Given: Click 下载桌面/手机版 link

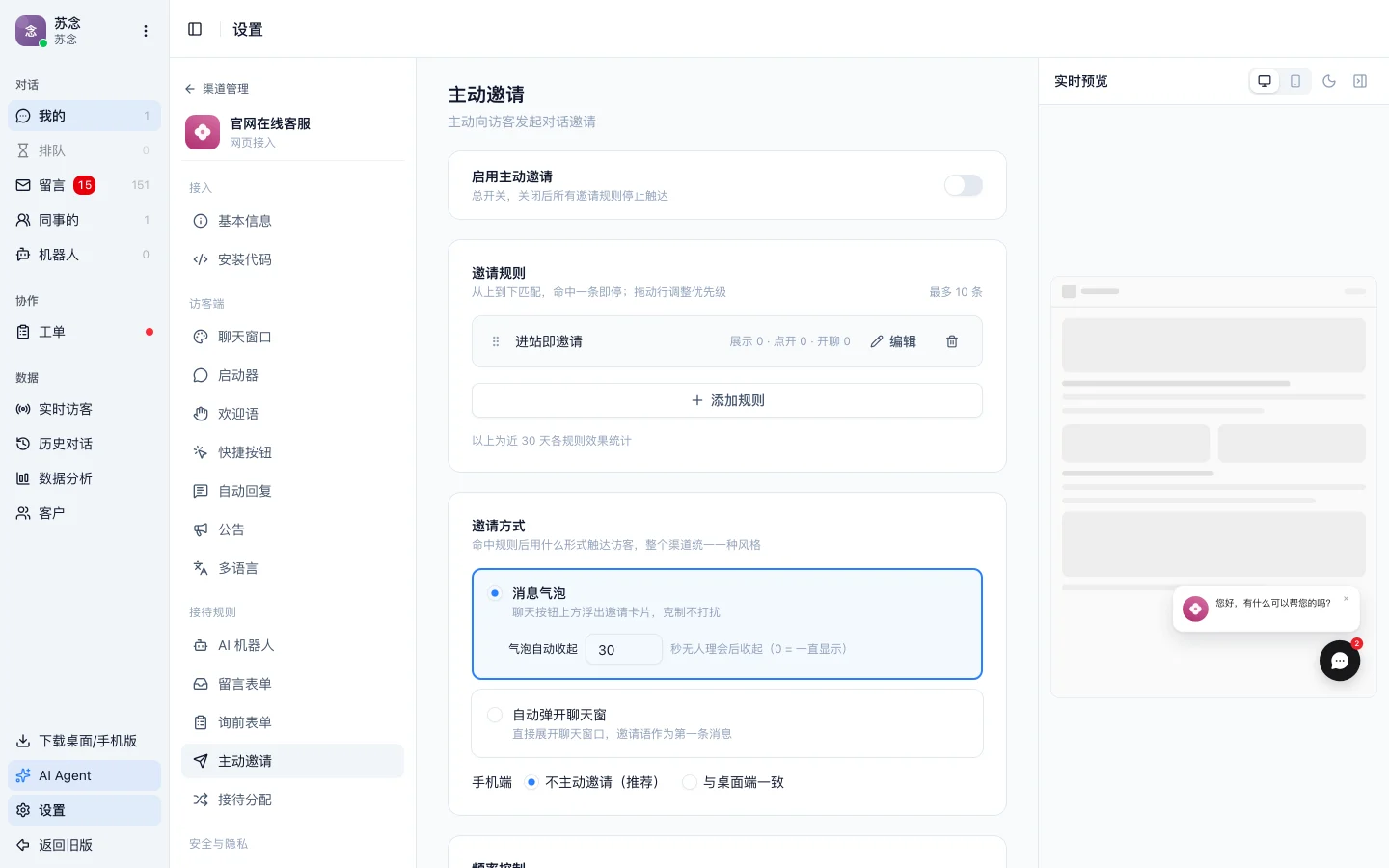Looking at the screenshot, I should (x=84, y=741).
